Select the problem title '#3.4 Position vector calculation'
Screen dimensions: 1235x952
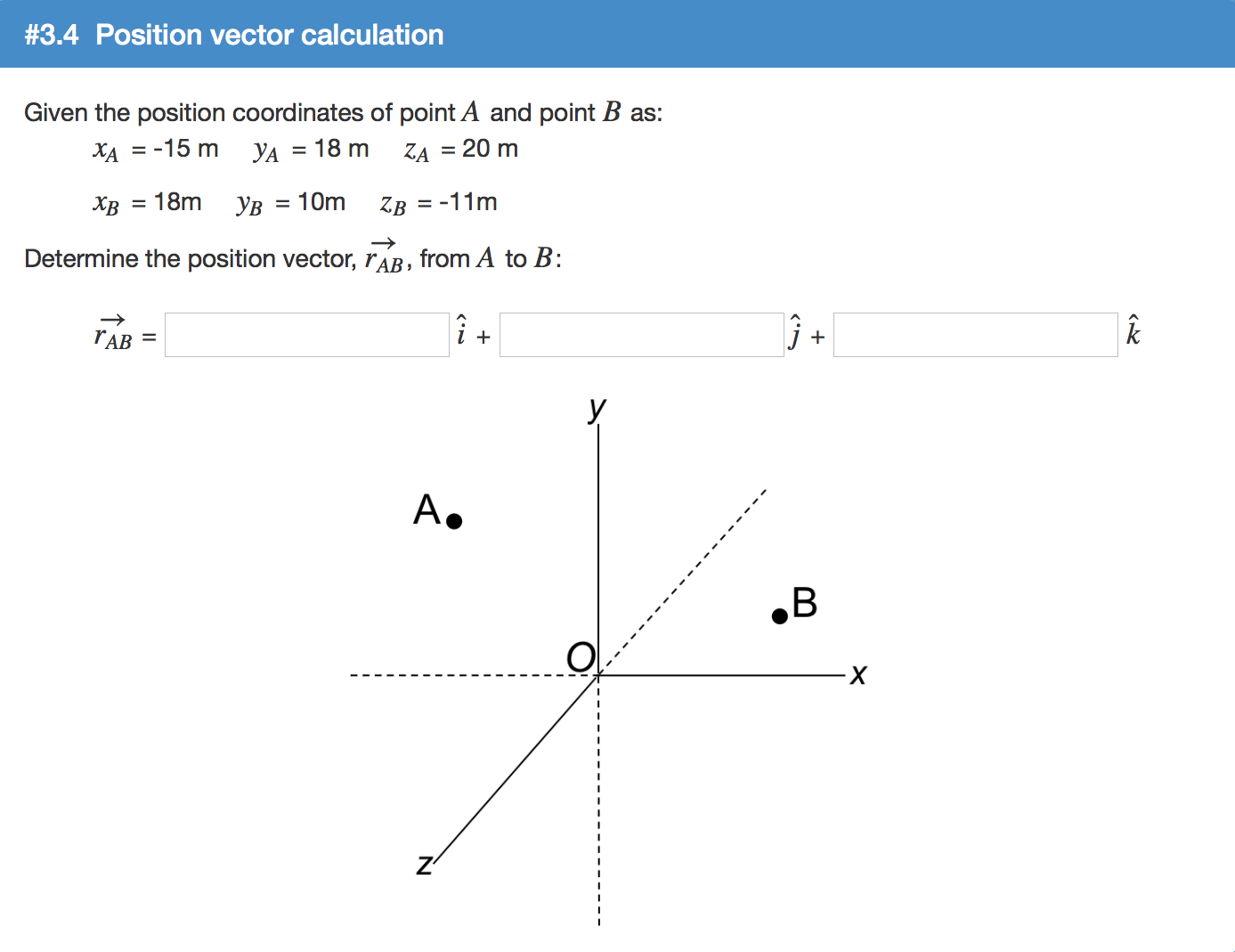click(x=233, y=35)
